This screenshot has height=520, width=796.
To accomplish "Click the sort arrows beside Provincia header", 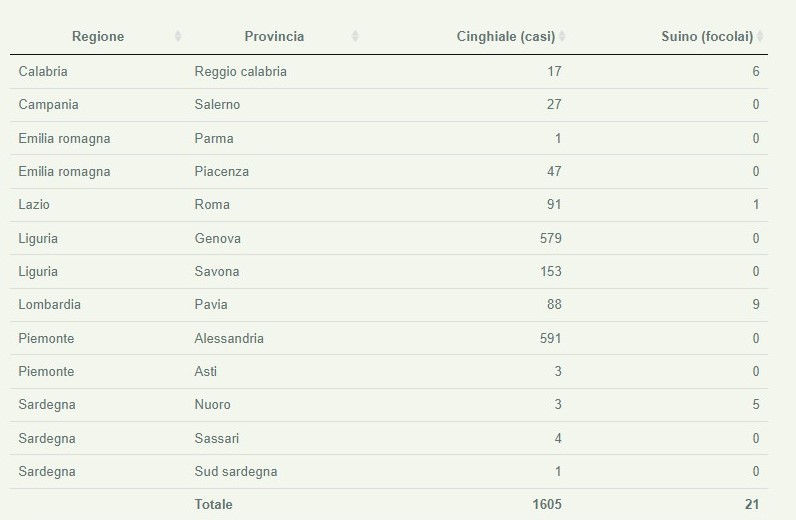I will 355,37.
